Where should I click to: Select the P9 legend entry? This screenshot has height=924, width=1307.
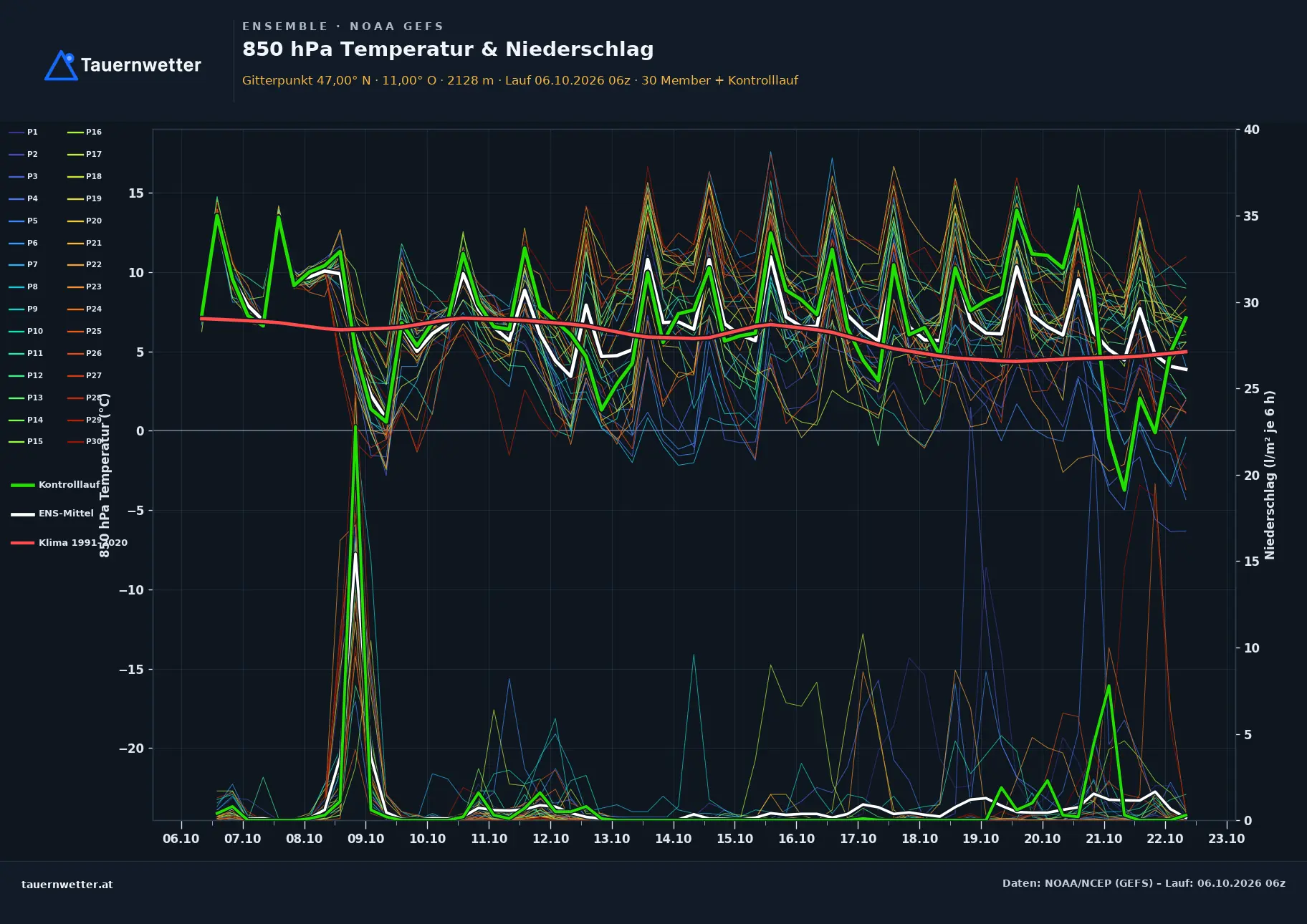tap(24, 309)
